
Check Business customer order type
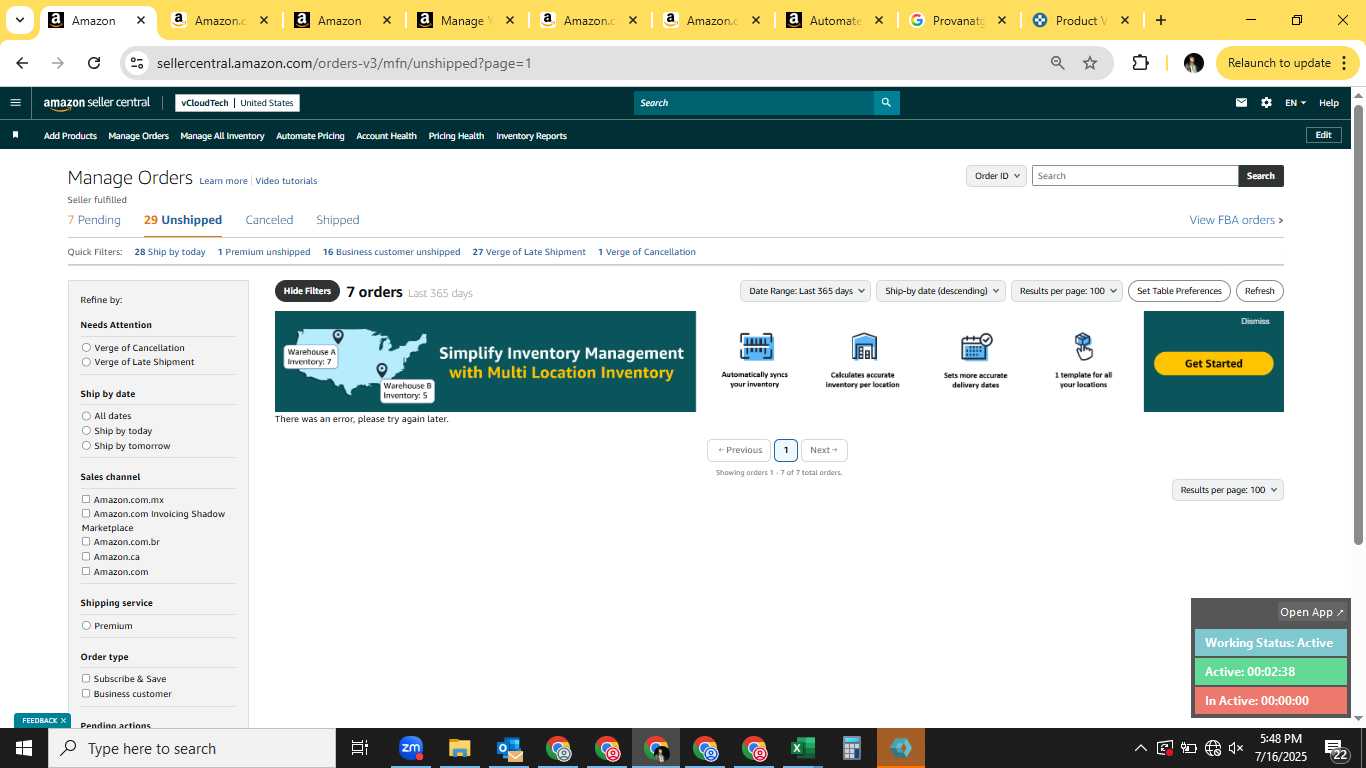86,693
